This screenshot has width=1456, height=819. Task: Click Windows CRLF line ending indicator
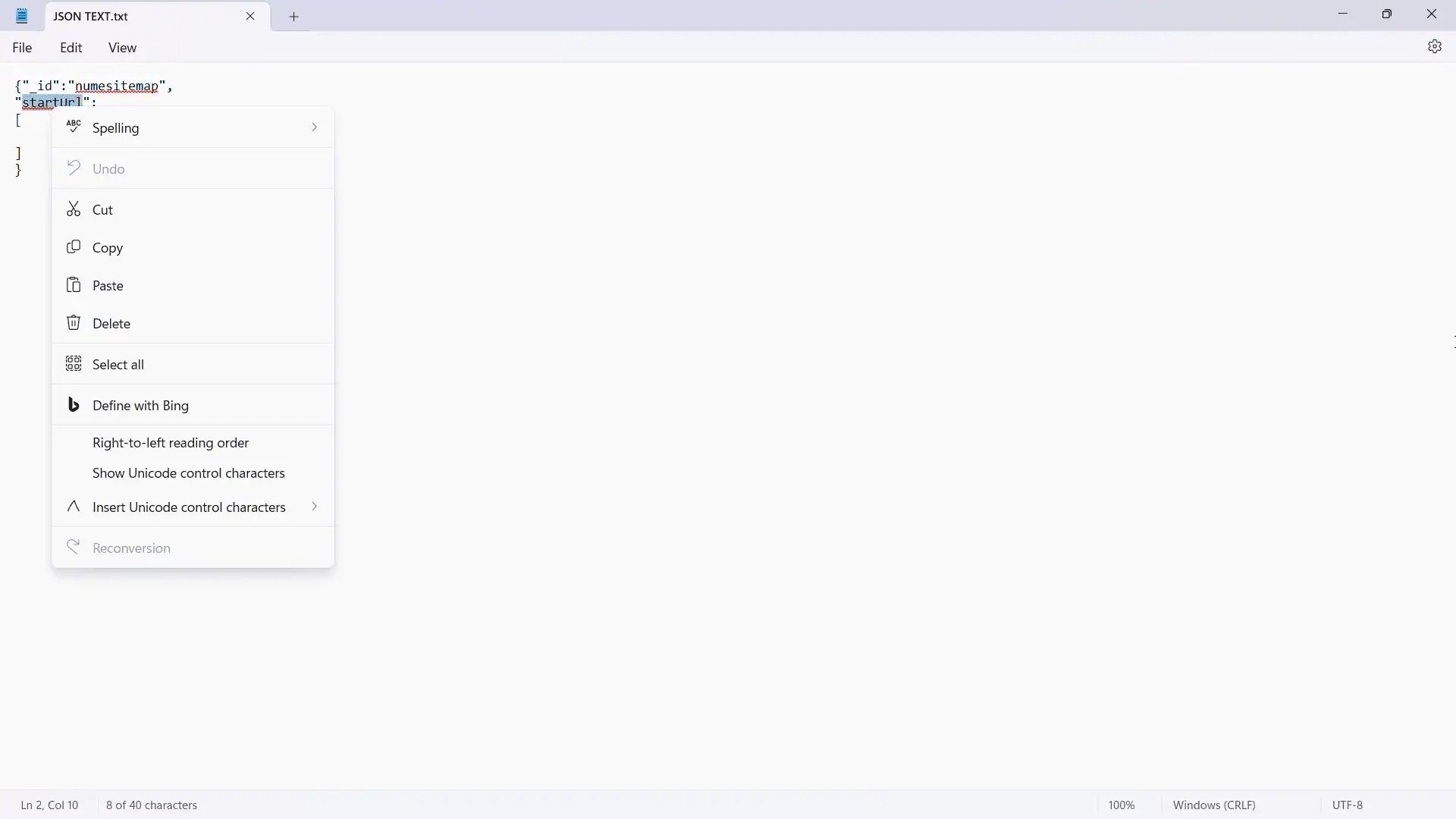pyautogui.click(x=1214, y=804)
